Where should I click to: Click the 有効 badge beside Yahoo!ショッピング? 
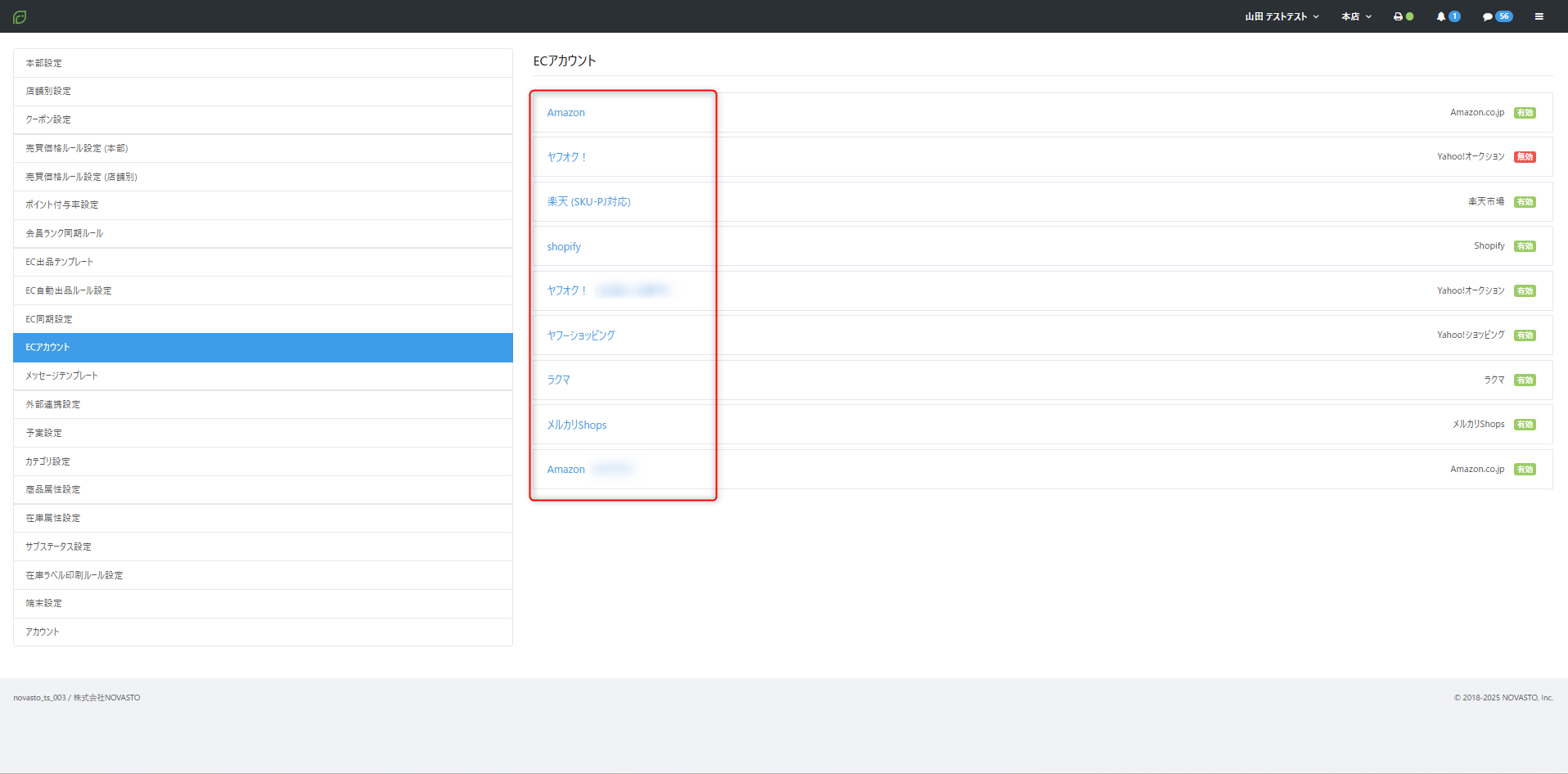click(x=1525, y=335)
